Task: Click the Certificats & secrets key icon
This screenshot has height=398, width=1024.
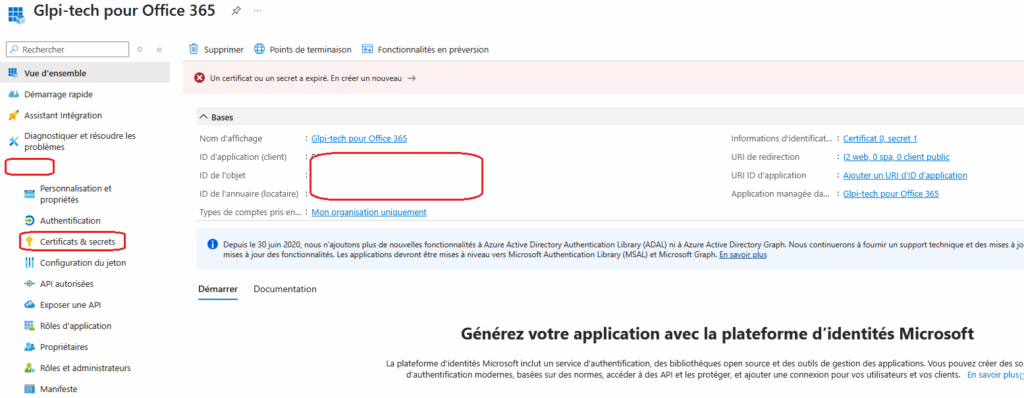Action: click(29, 242)
